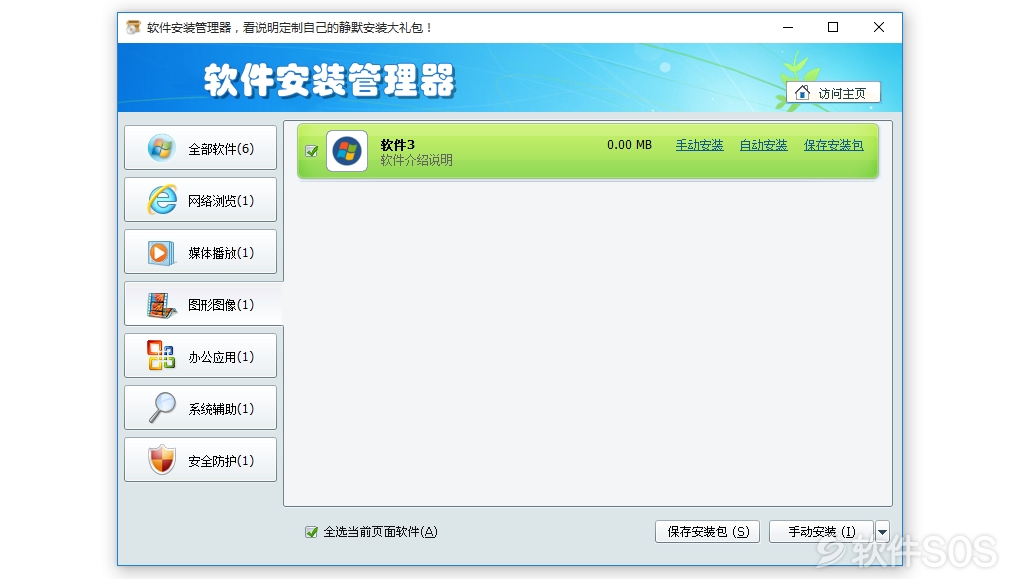Viewport: 1013px width, 579px height.
Task: Click the 软件安装管理器 banner title
Action: [329, 81]
